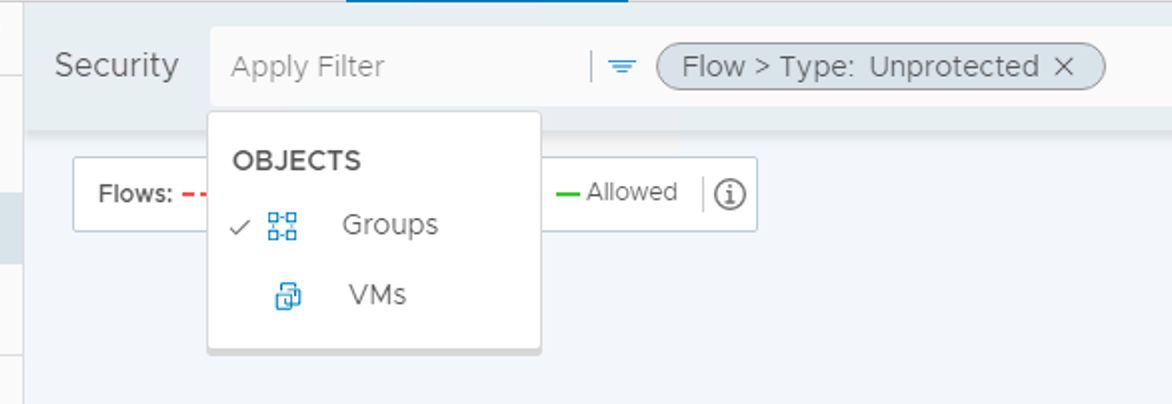Click the Flow > Type: Unprotected chip

[x=860, y=67]
